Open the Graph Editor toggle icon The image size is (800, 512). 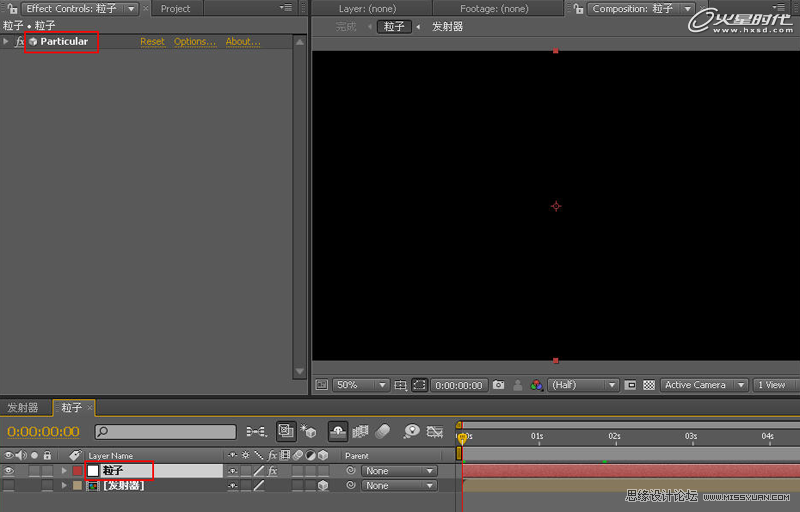[435, 431]
